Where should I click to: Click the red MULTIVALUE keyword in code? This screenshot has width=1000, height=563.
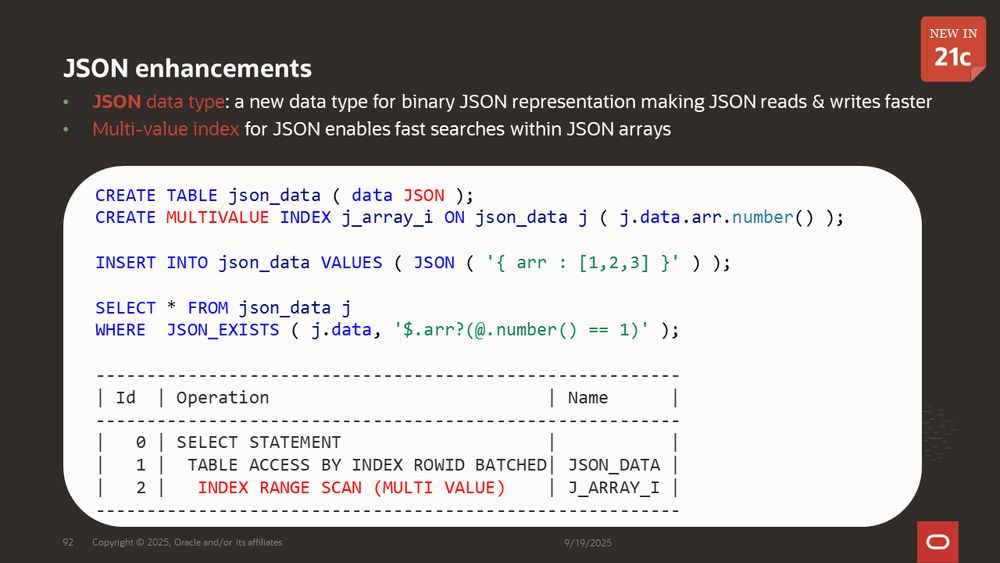point(217,217)
